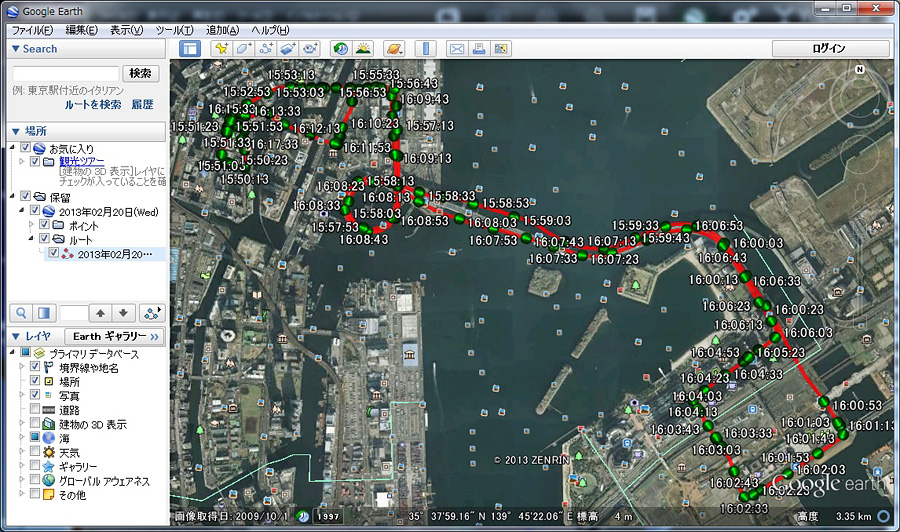Collapse the Search panel triangle

15,49
